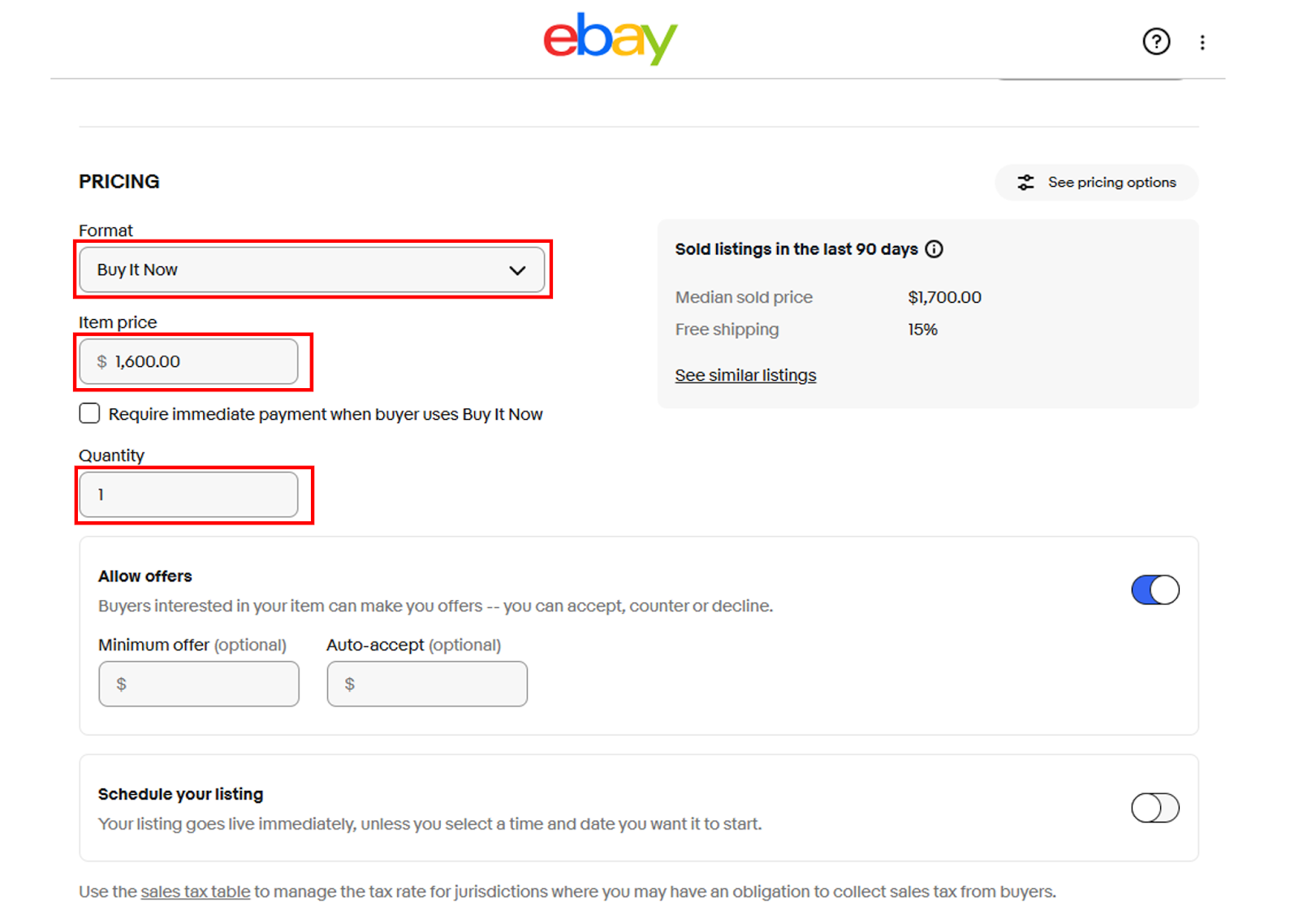Click See pricing options button

click(x=1097, y=183)
